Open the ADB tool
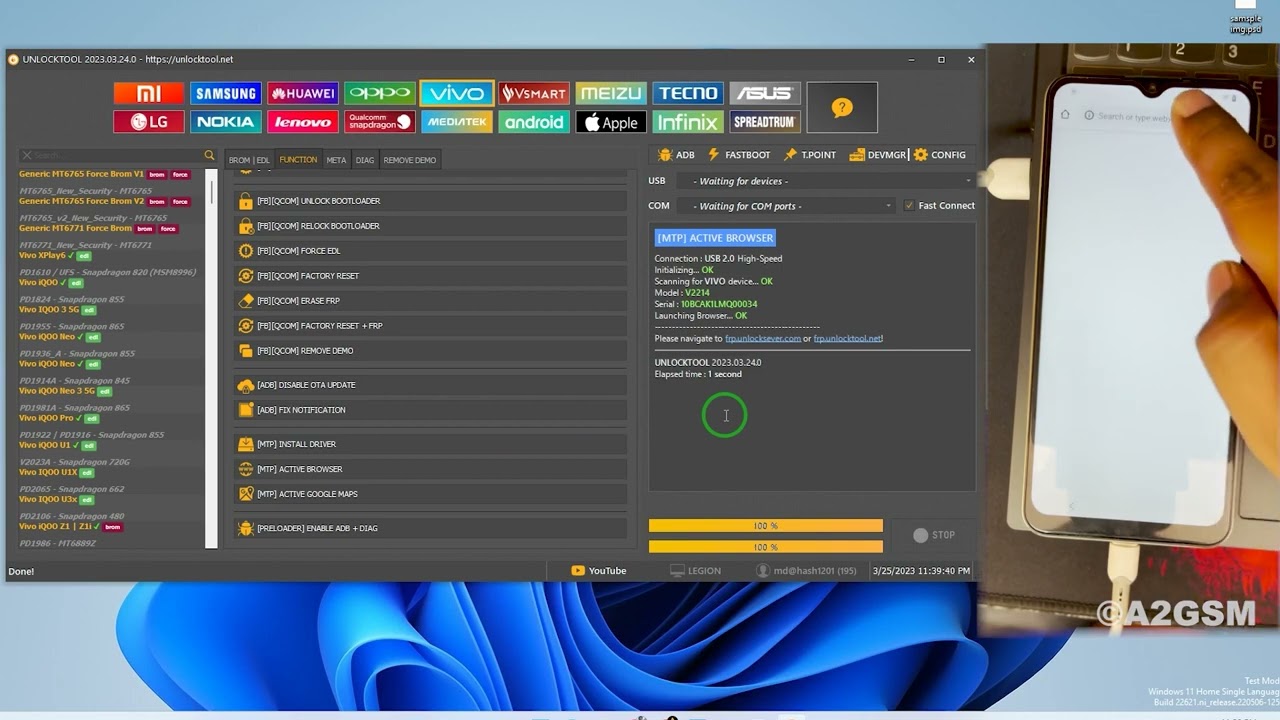This screenshot has width=1280, height=720. click(676, 155)
